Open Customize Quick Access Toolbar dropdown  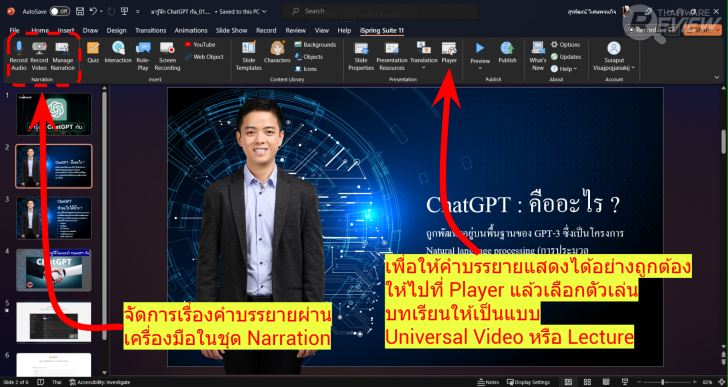[138, 11]
